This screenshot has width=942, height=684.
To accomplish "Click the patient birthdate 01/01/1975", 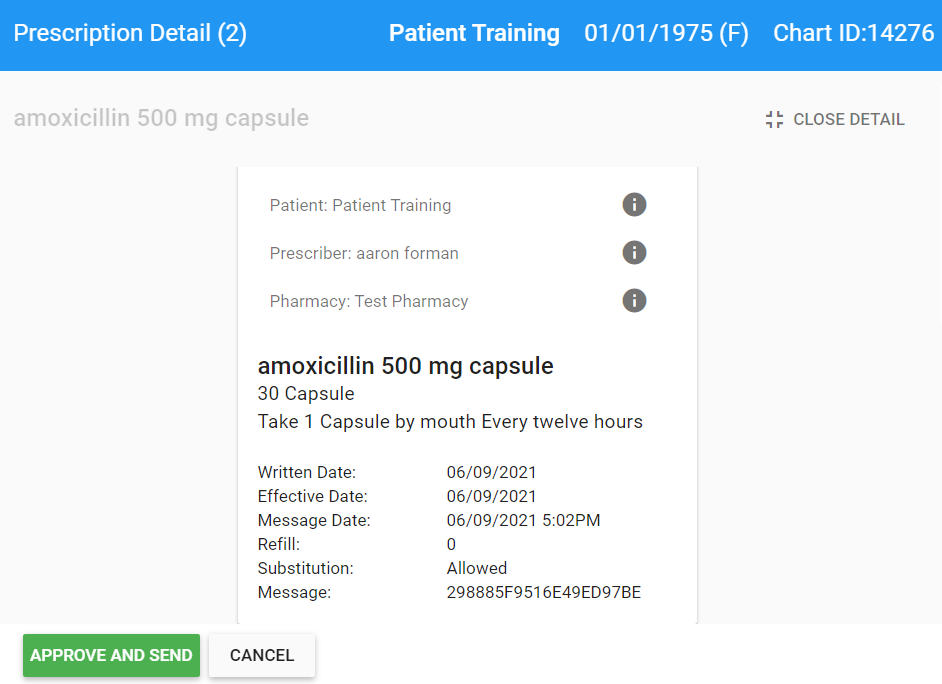I will coord(666,33).
